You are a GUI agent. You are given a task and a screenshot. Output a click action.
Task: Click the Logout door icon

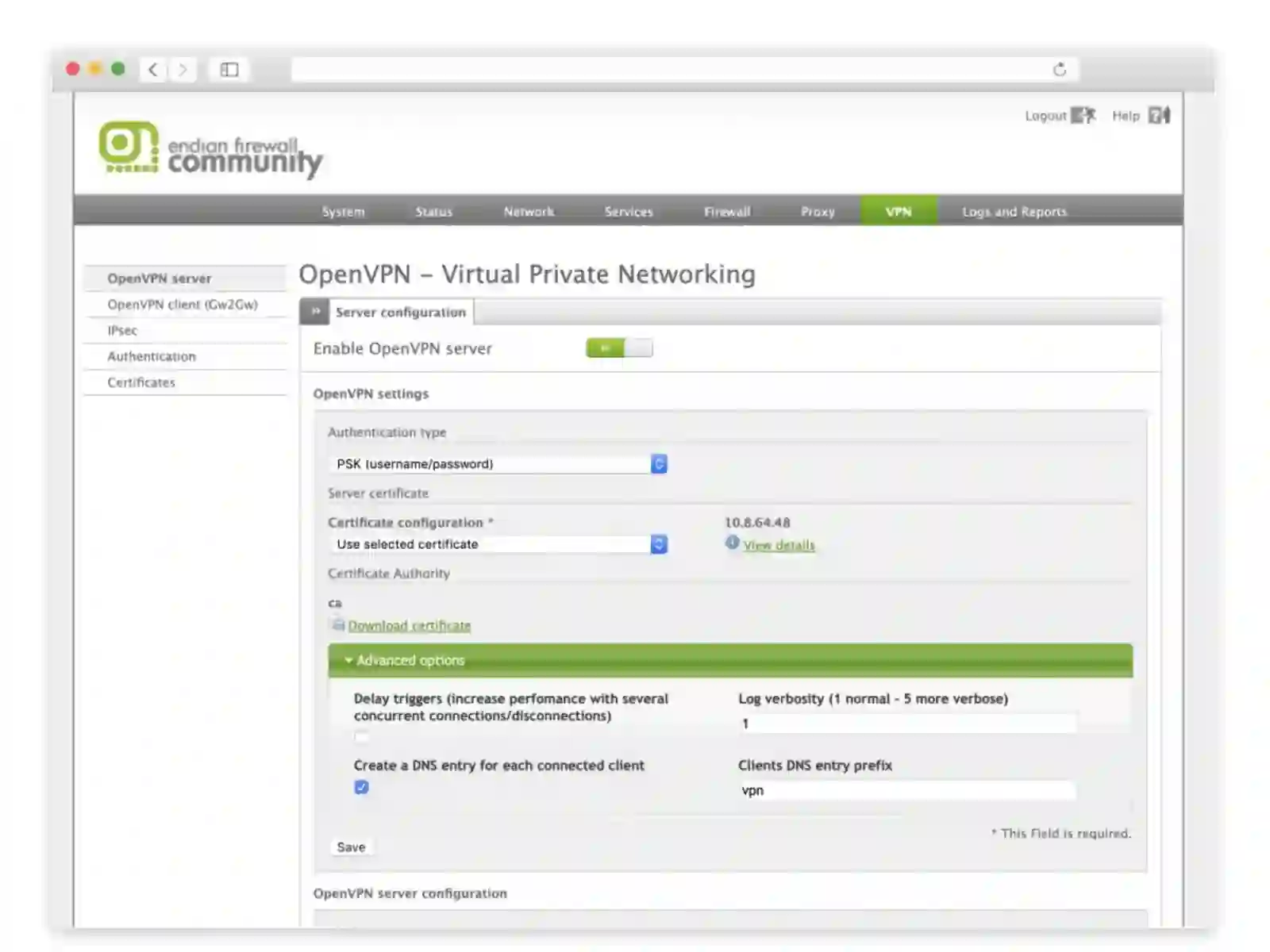tap(1083, 116)
